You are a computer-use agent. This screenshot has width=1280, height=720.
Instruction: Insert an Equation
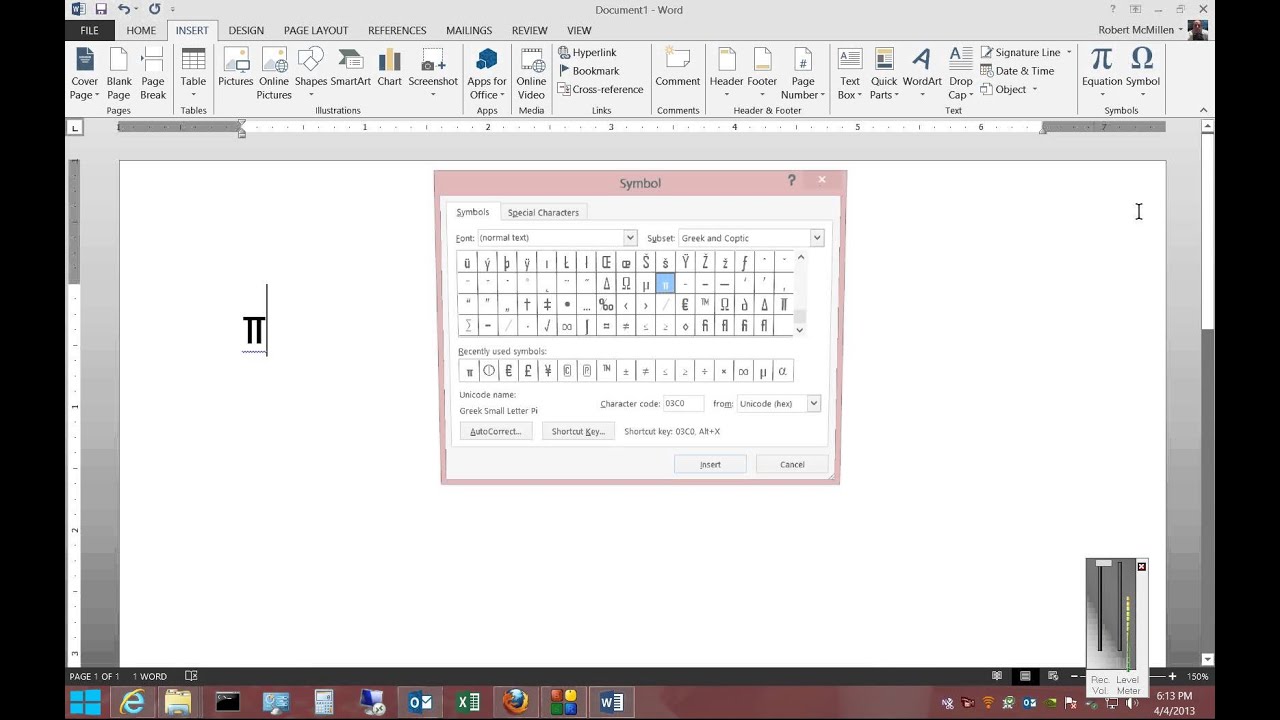point(1101,72)
